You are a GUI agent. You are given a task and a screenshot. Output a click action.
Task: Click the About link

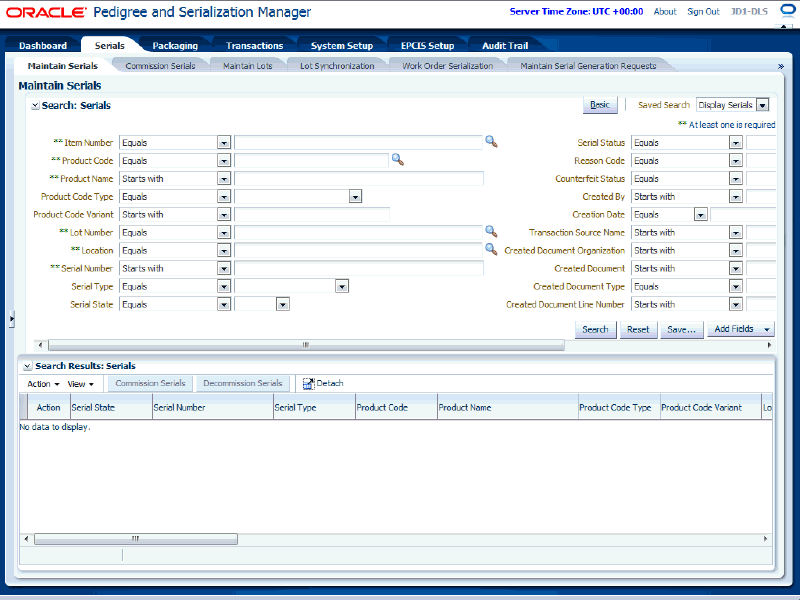tap(665, 11)
